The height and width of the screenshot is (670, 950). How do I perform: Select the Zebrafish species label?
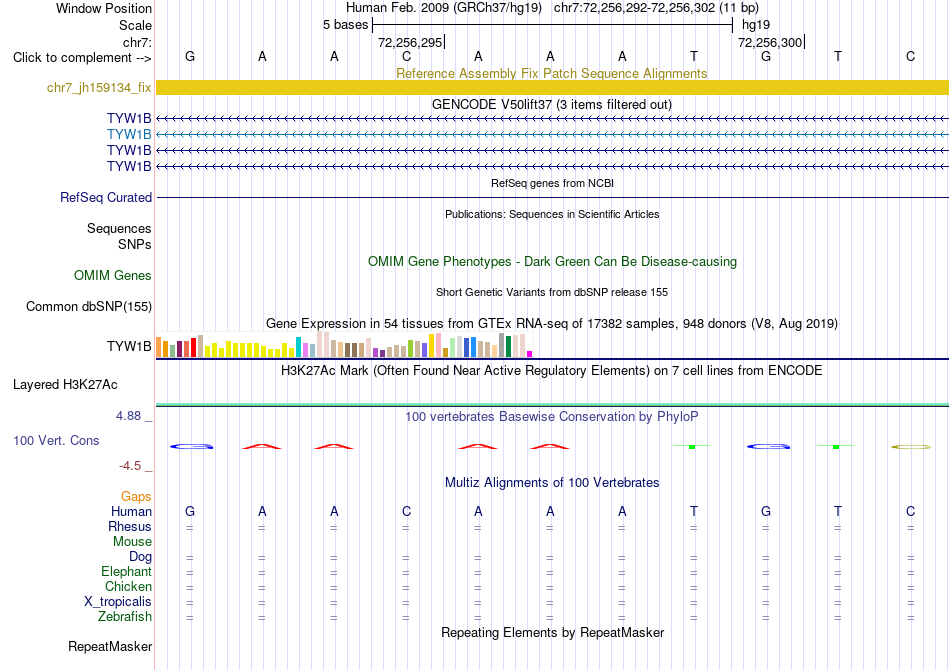pos(125,616)
